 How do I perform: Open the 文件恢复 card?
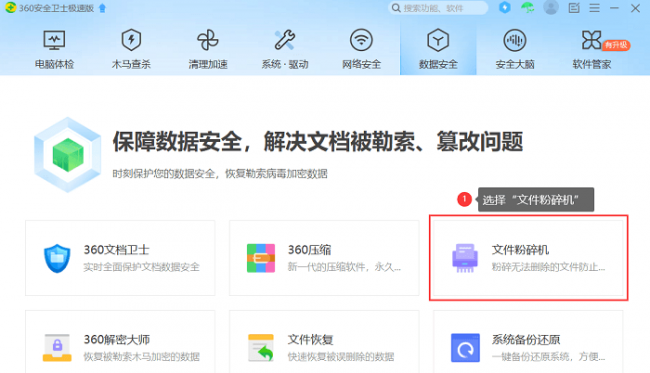[324, 342]
